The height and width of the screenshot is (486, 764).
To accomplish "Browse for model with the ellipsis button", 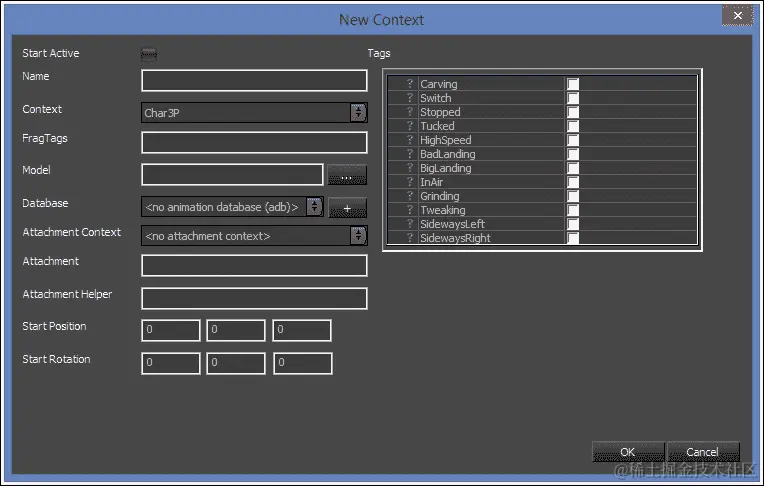I will tap(347, 175).
